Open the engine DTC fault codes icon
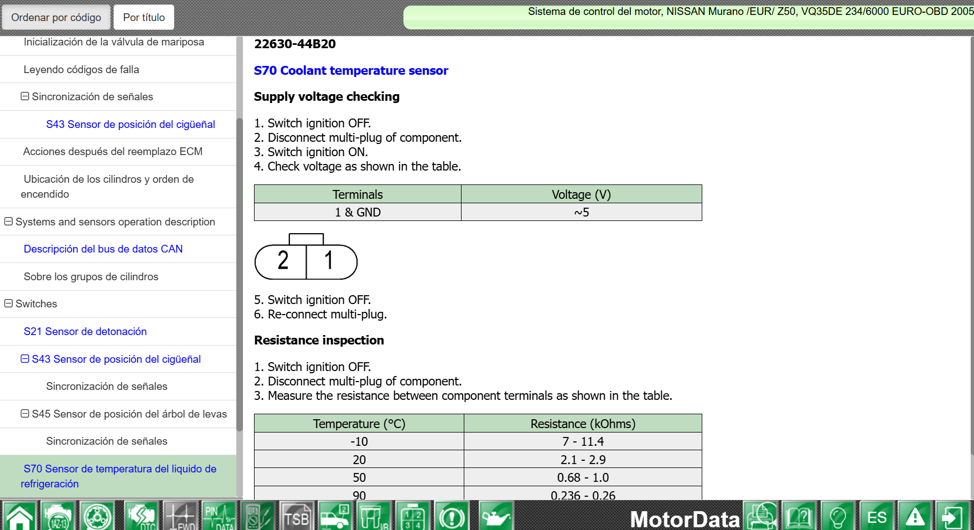The height and width of the screenshot is (530, 974). [141, 516]
